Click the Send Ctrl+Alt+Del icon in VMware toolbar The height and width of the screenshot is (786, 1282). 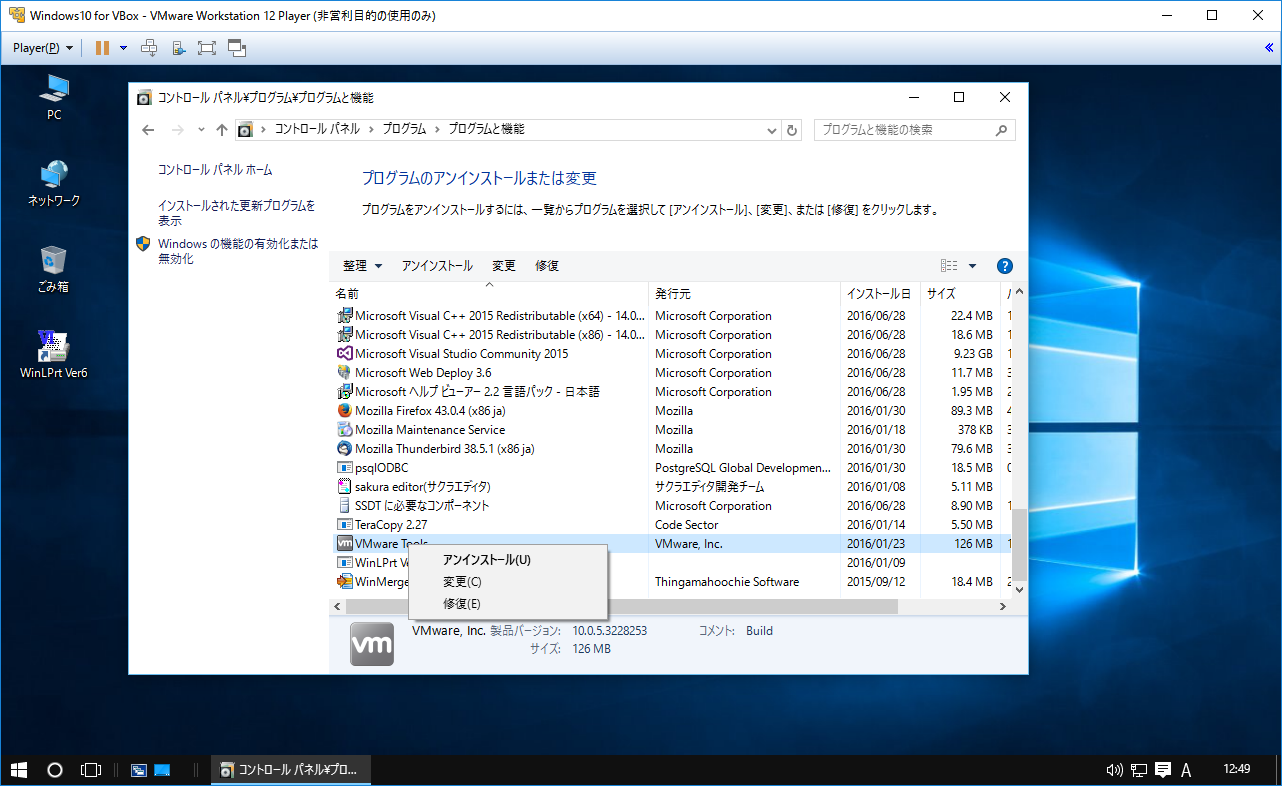pos(149,48)
